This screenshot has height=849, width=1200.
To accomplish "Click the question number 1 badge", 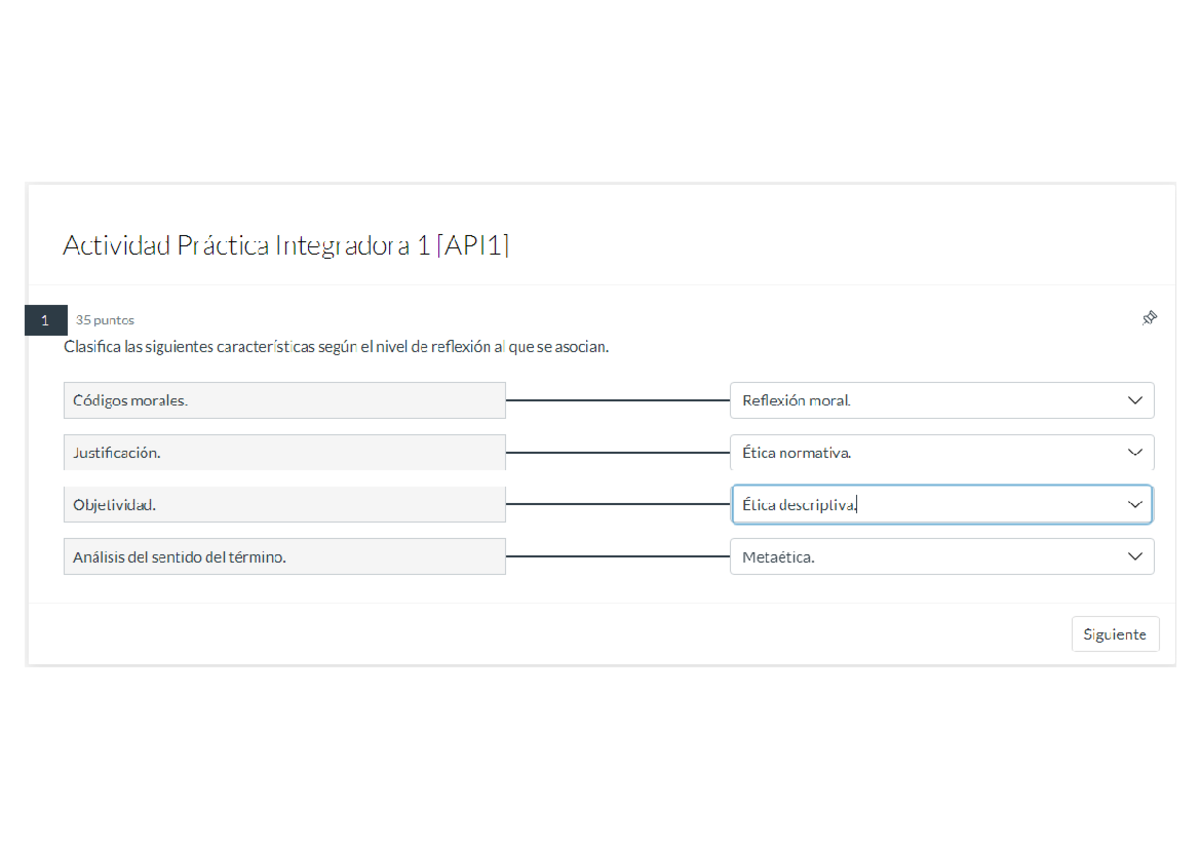I will point(45,320).
